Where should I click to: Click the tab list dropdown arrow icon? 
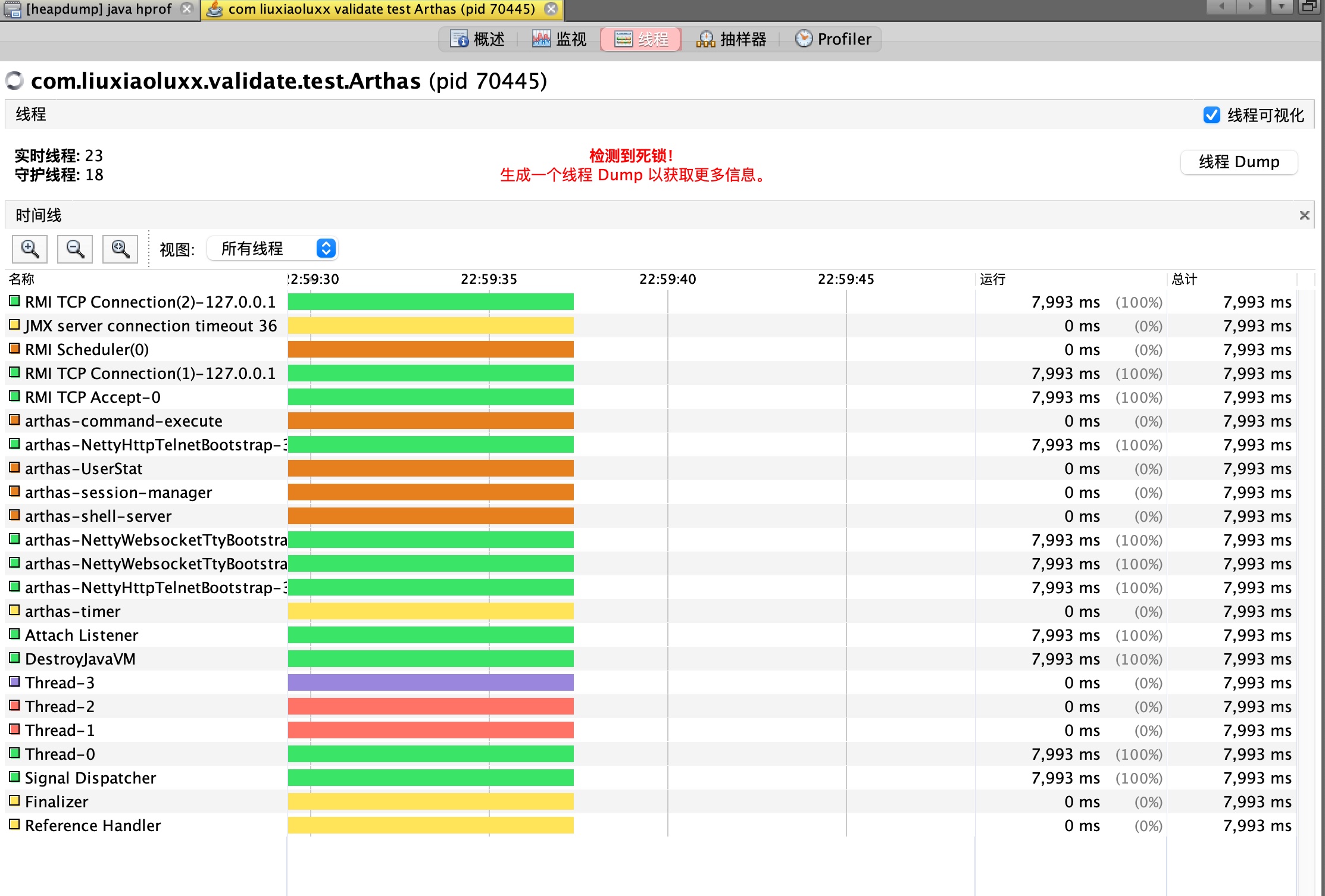click(x=1281, y=7)
